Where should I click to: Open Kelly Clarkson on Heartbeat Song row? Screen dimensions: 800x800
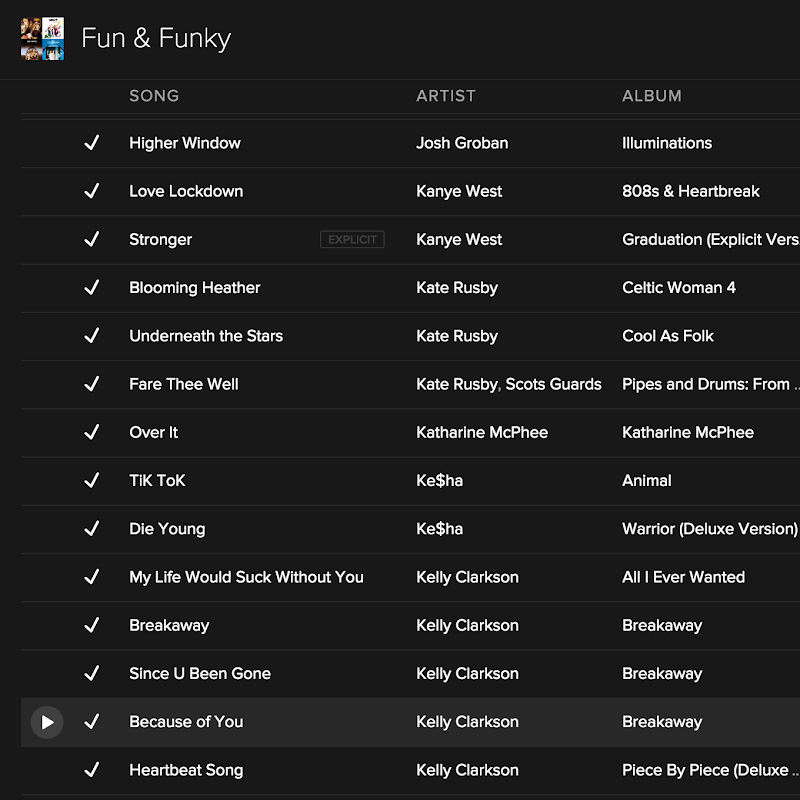(467, 769)
